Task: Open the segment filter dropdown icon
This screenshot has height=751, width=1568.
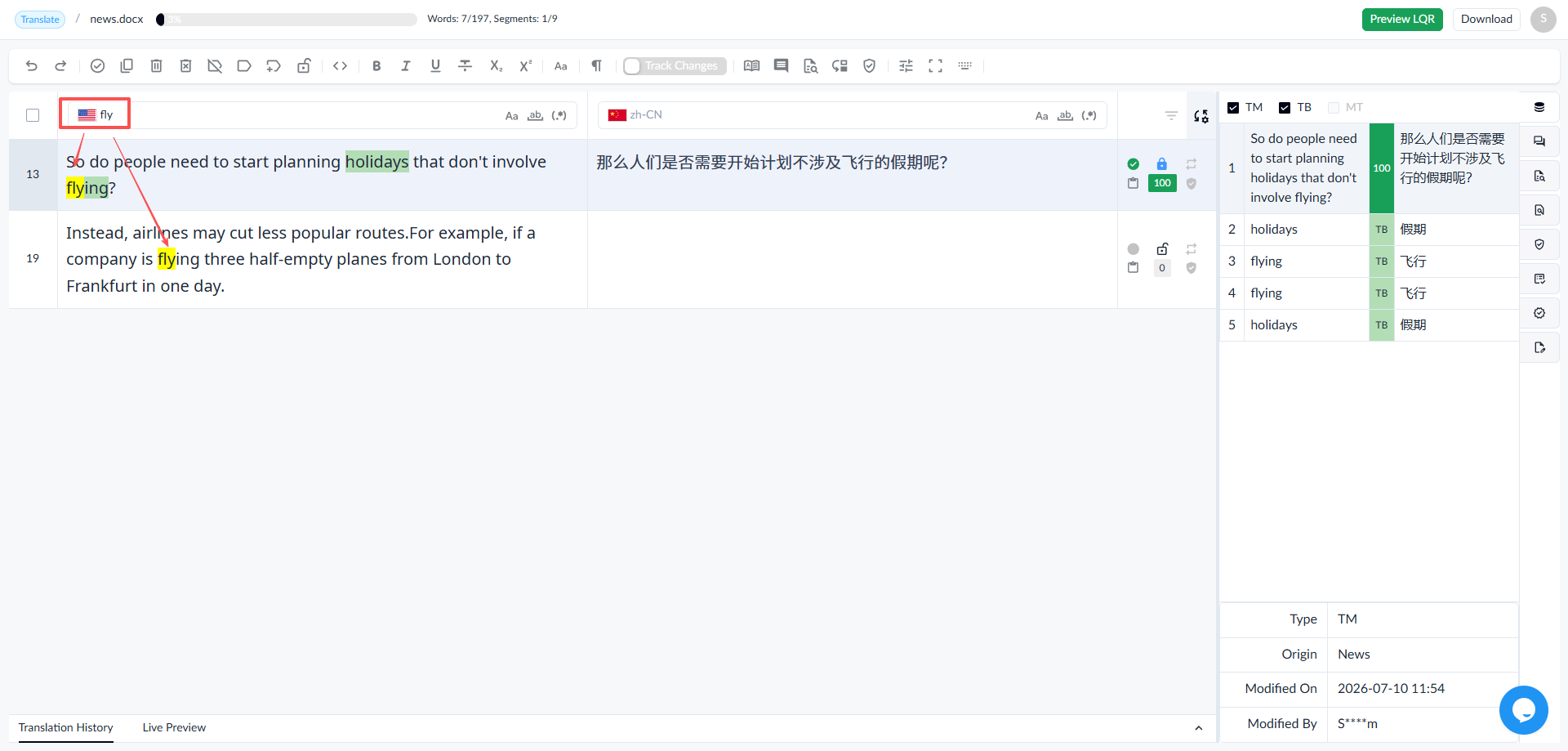Action: [x=1171, y=115]
